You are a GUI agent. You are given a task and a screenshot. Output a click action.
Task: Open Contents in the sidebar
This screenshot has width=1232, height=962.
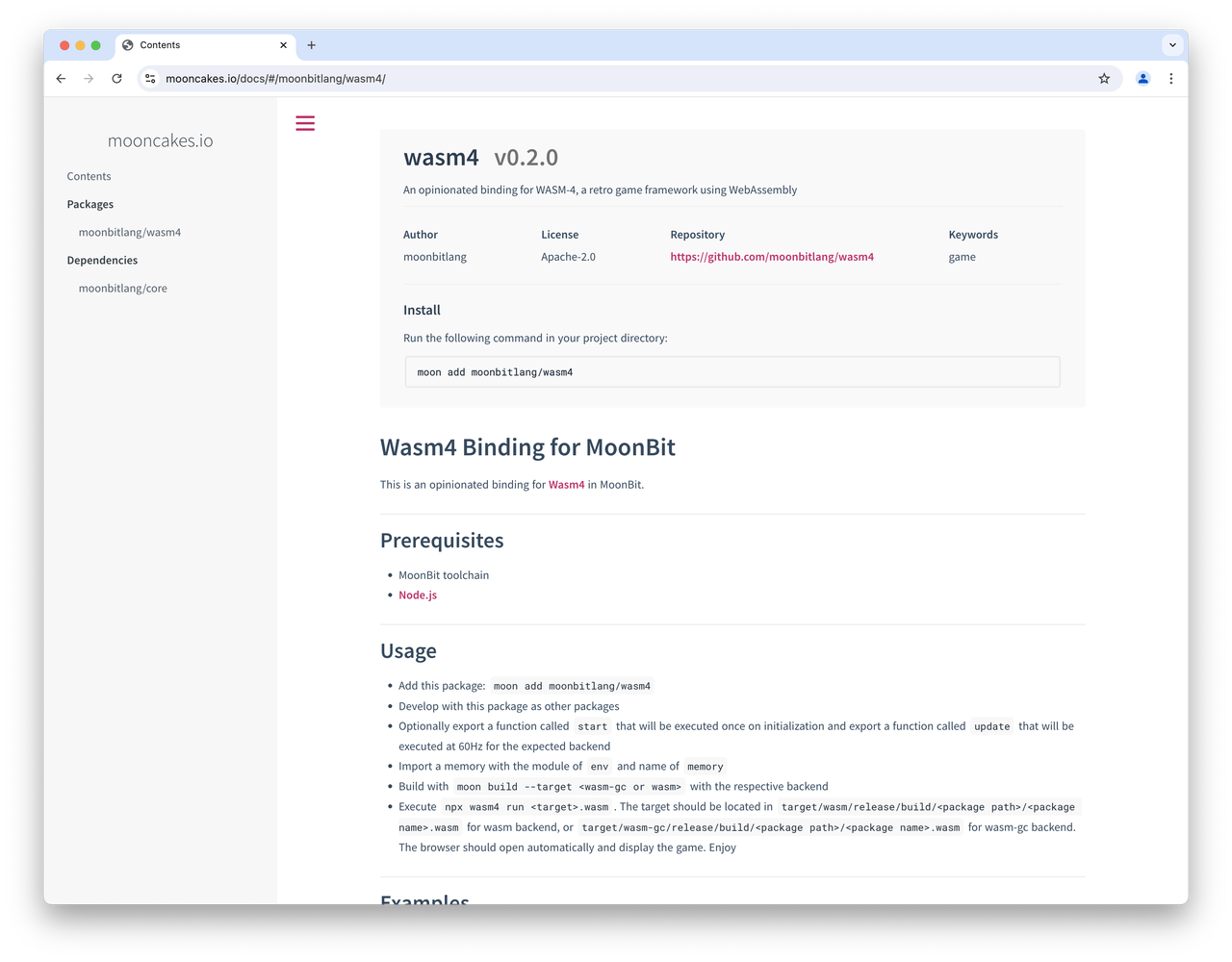[89, 176]
